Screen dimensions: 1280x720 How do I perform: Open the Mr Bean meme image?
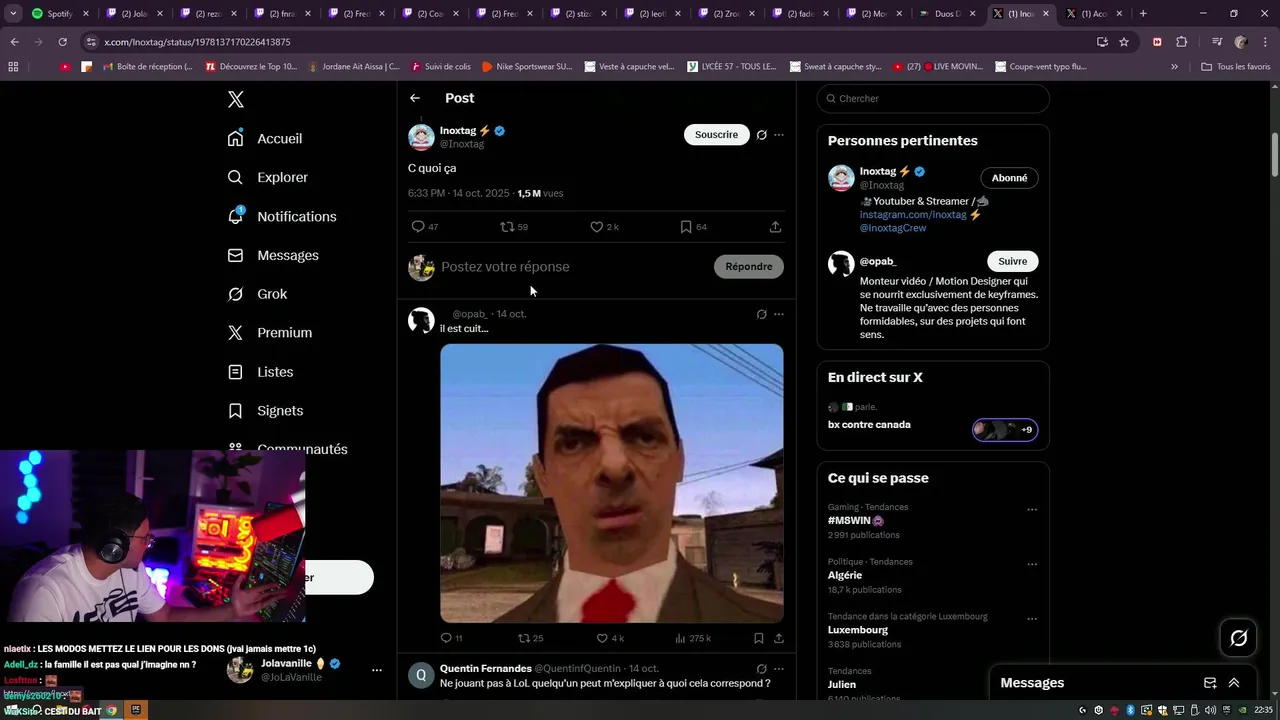coord(612,483)
